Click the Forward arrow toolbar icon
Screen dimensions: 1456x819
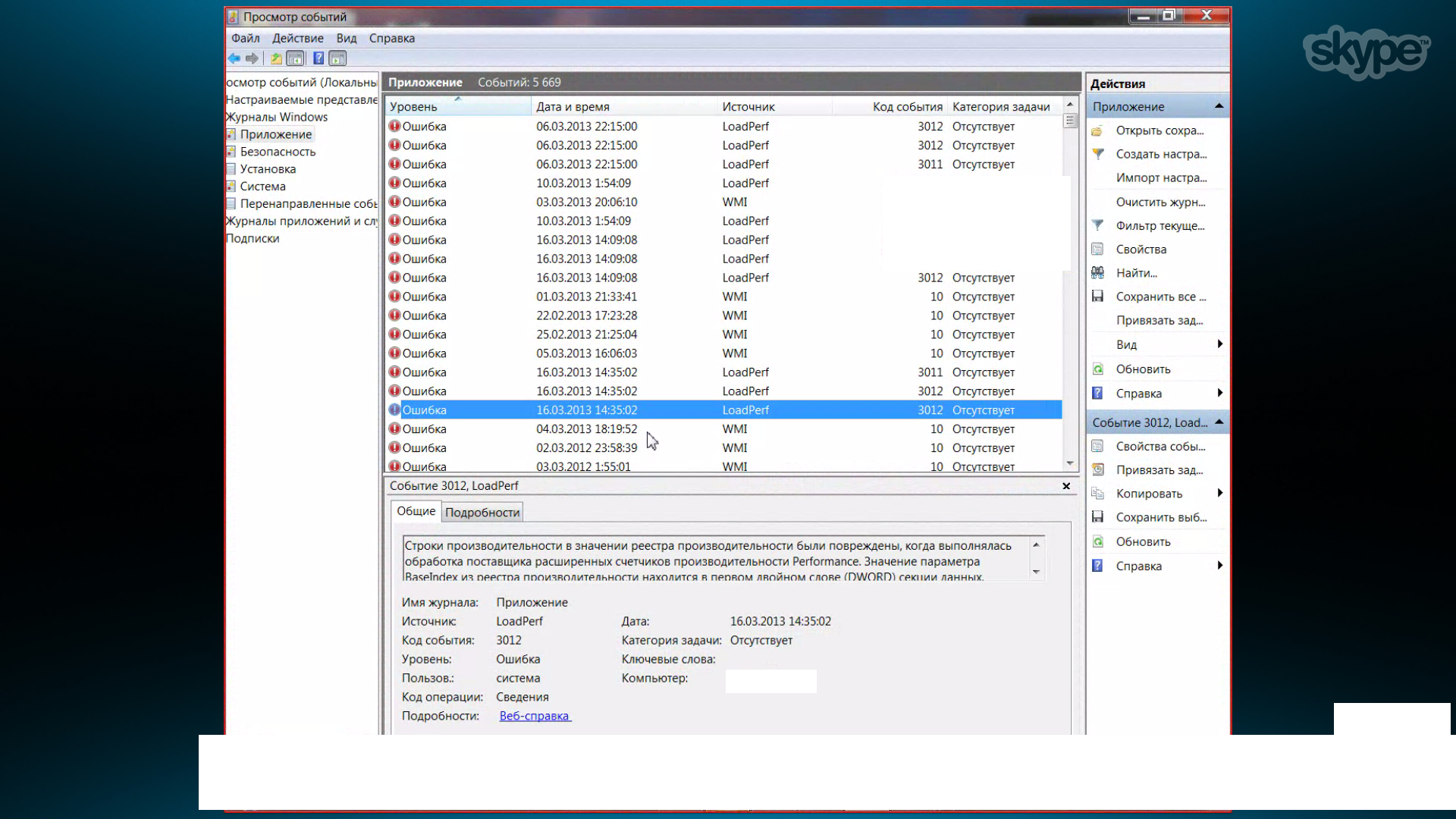[253, 58]
